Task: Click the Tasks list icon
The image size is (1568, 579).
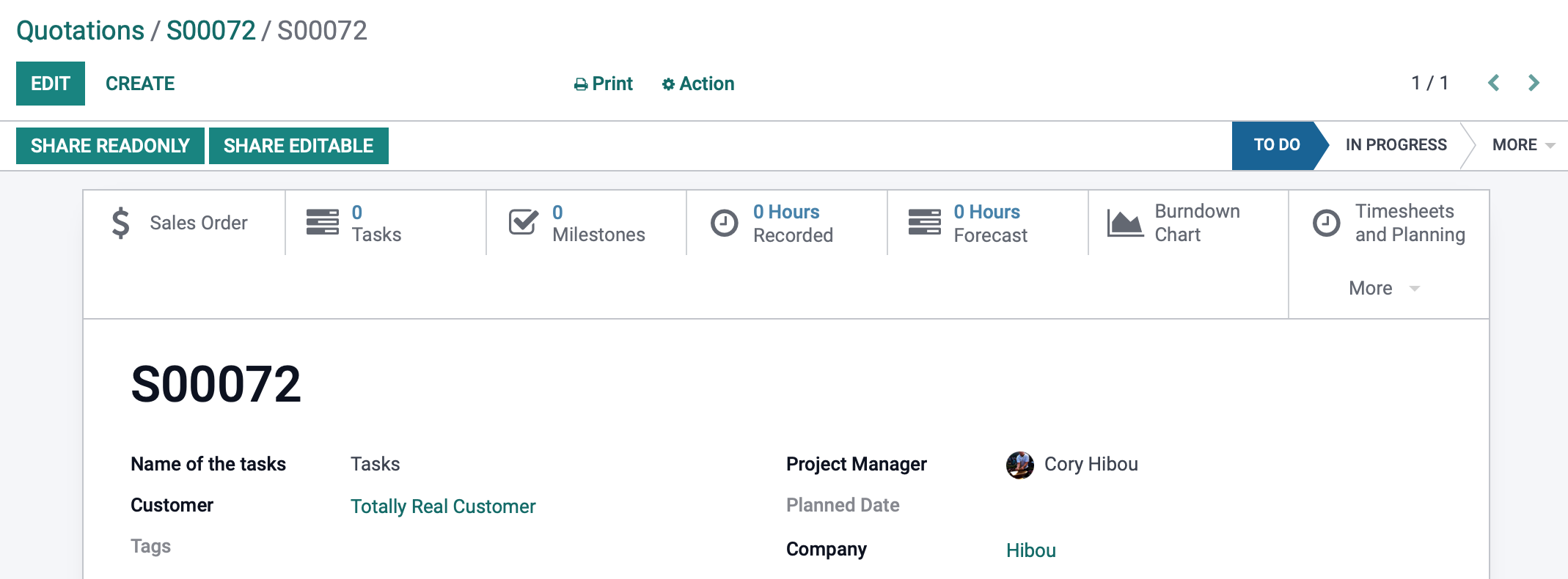Action: tap(323, 222)
